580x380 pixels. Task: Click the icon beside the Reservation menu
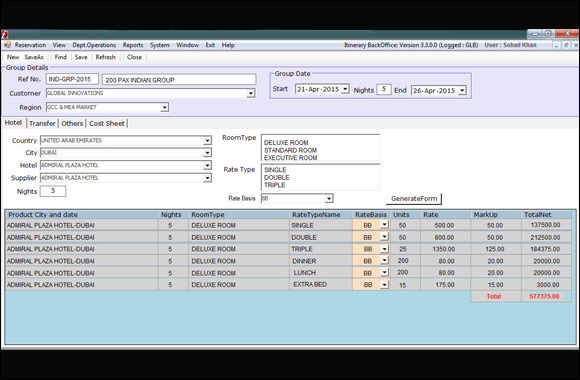point(7,45)
